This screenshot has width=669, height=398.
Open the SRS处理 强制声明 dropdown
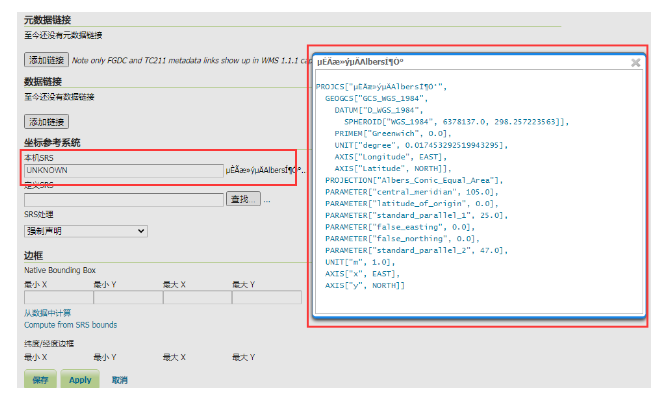coord(86,231)
